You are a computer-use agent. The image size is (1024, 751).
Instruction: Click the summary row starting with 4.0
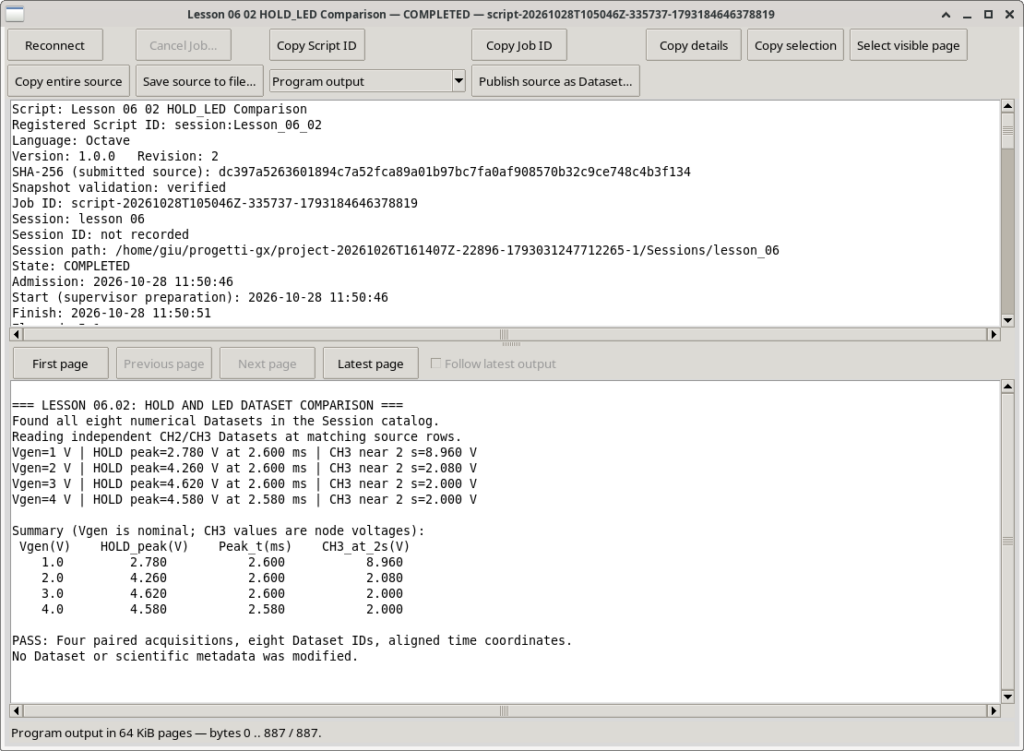(x=222, y=609)
